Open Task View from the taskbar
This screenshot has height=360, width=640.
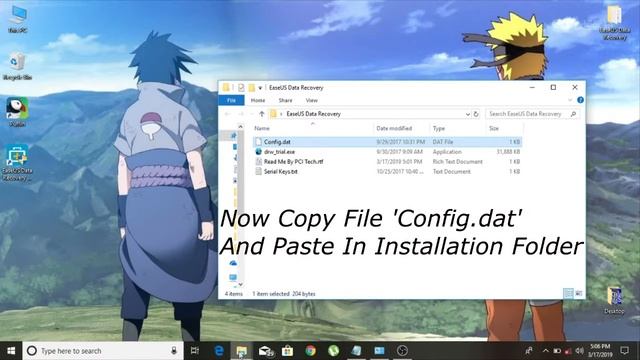click(195, 351)
